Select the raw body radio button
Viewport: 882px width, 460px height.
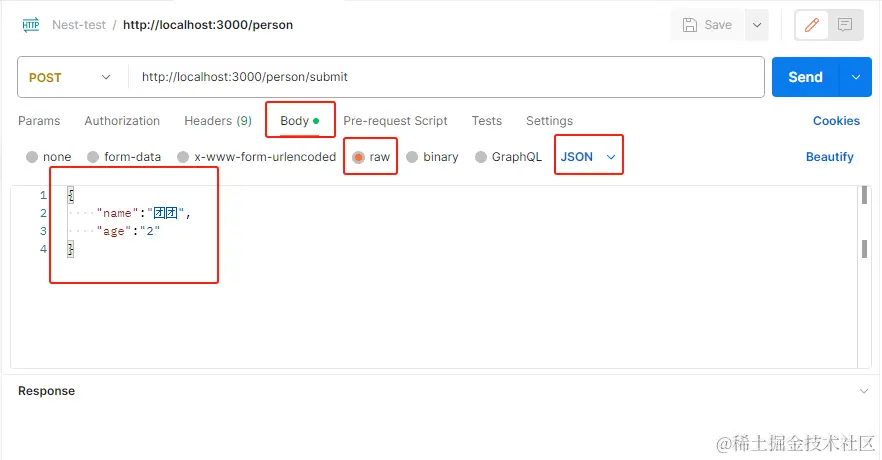[x=358, y=157]
